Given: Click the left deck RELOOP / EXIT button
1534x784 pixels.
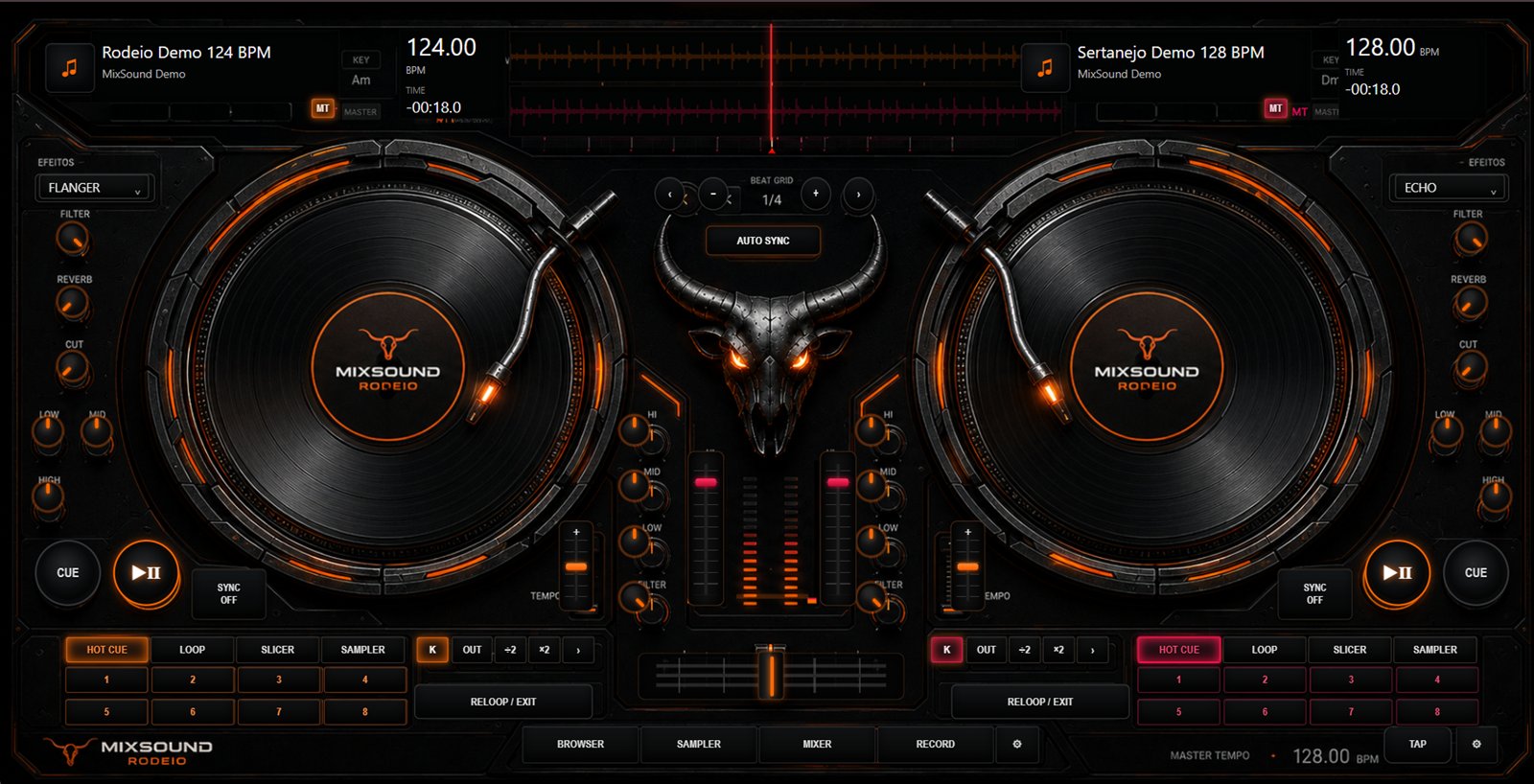Looking at the screenshot, I should point(503,702).
